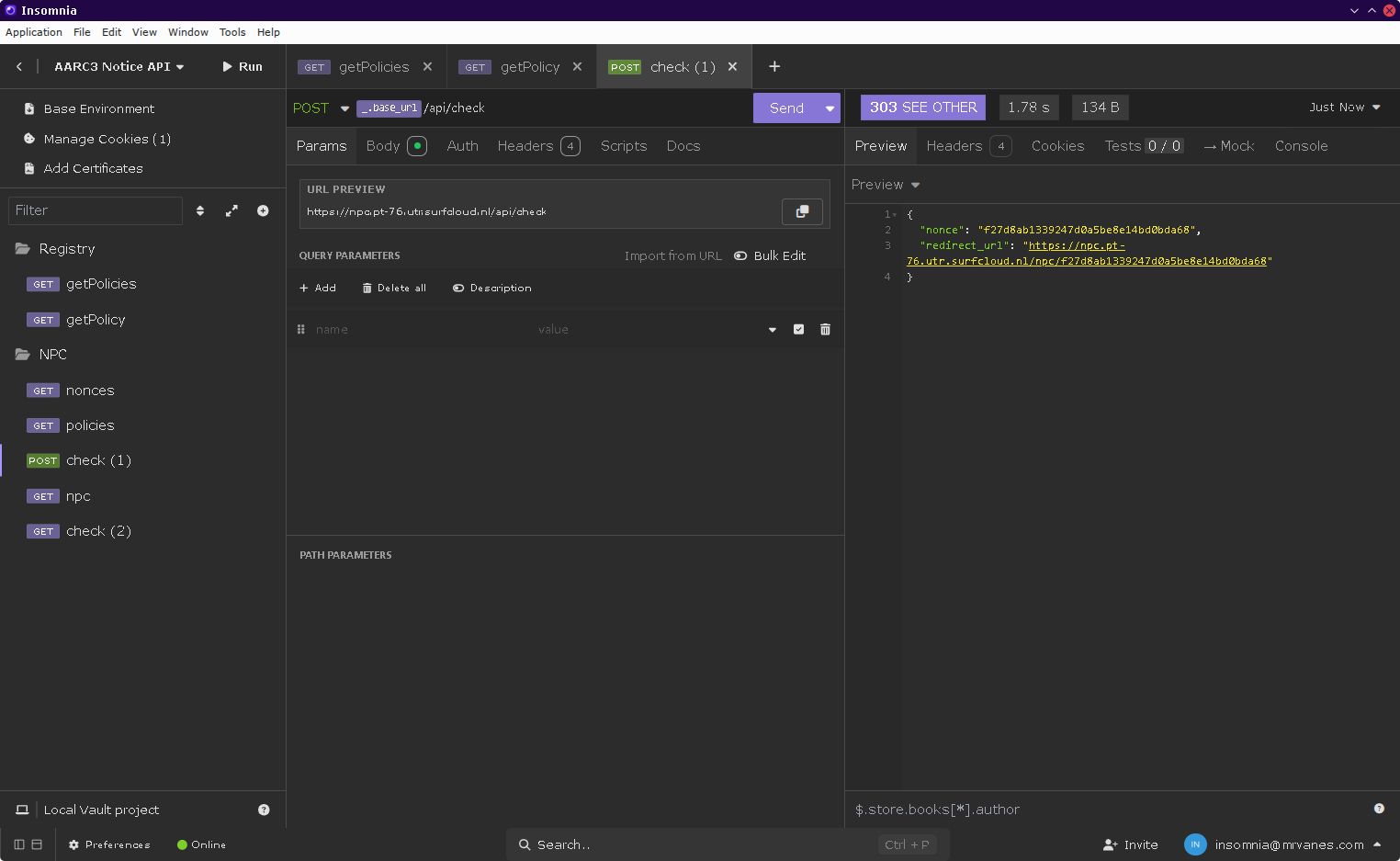Copy the URL preview to clipboard
Image resolution: width=1400 pixels, height=861 pixels.
pyautogui.click(x=802, y=211)
